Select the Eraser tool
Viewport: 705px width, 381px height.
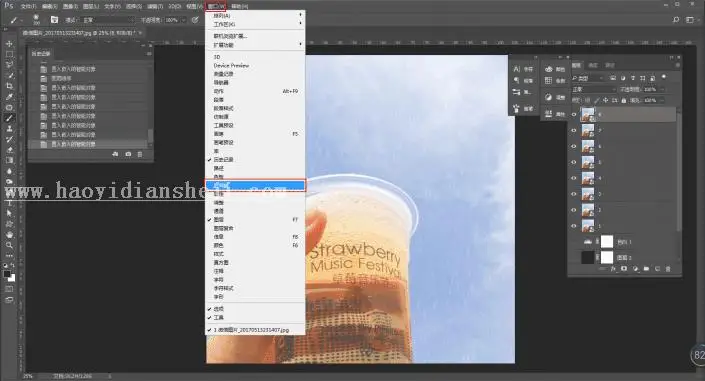point(9,150)
